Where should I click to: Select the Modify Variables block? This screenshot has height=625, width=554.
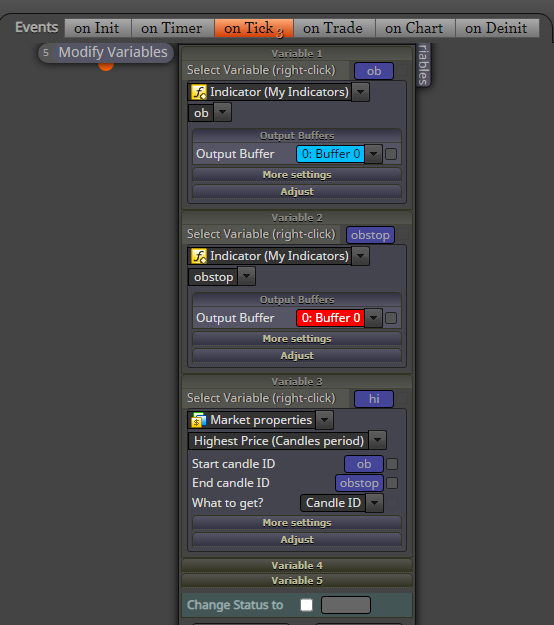point(106,53)
